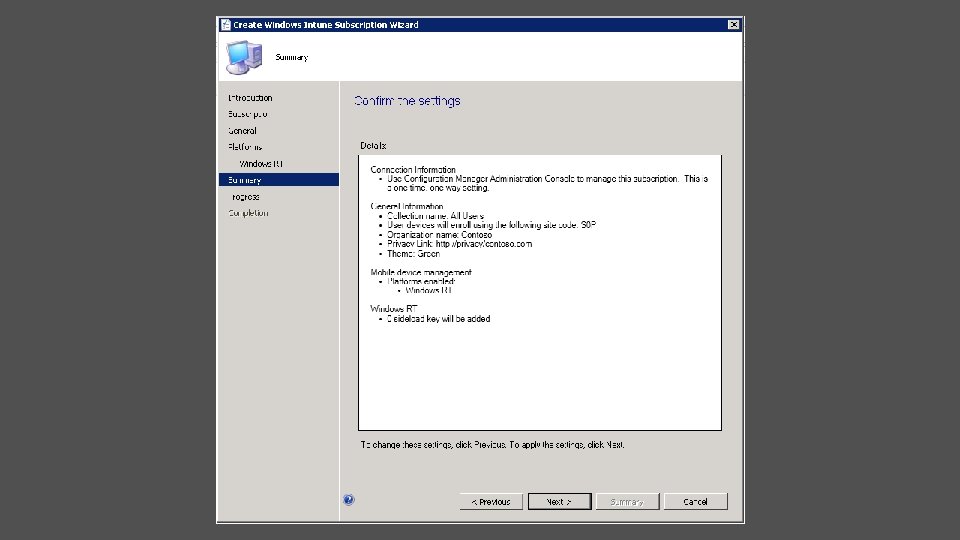This screenshot has height=540, width=960.
Task: Click the 'Platforms enabled:' line
Action: coord(421,282)
